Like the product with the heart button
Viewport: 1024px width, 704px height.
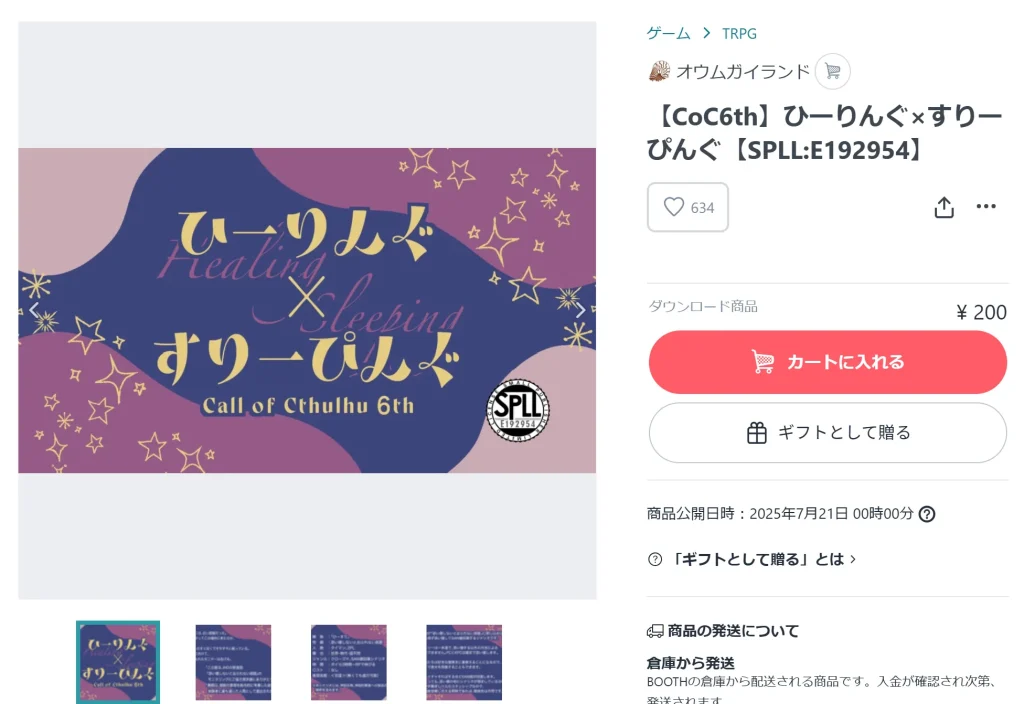(688, 207)
